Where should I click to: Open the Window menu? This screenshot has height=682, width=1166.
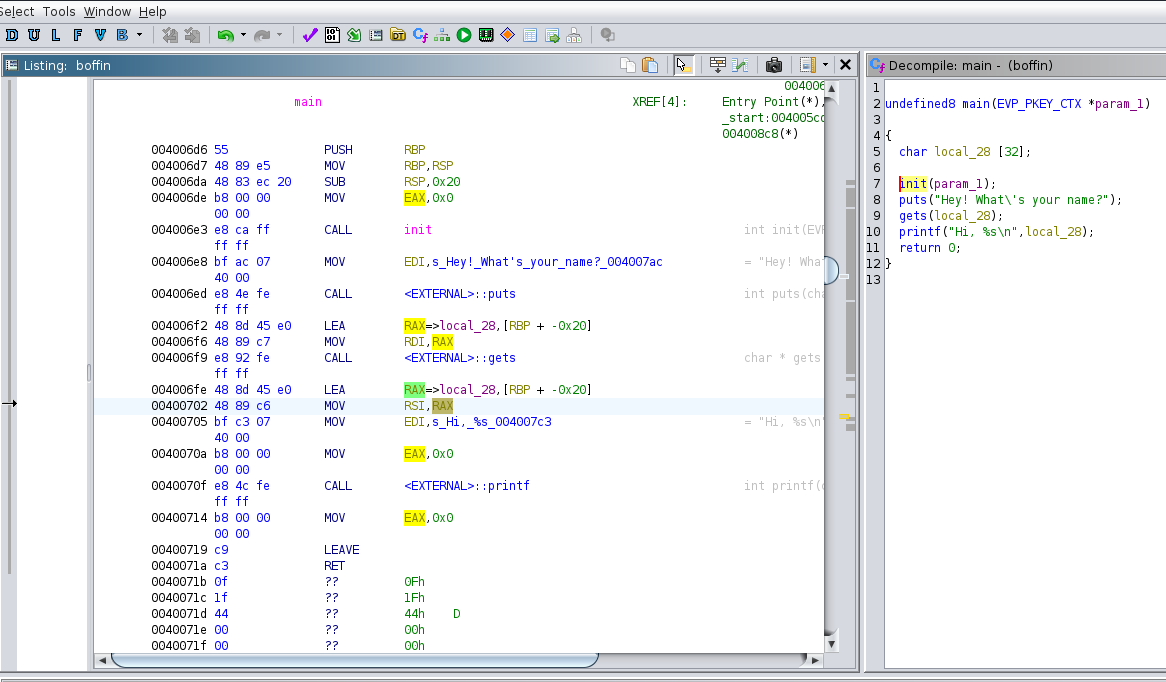tap(107, 11)
